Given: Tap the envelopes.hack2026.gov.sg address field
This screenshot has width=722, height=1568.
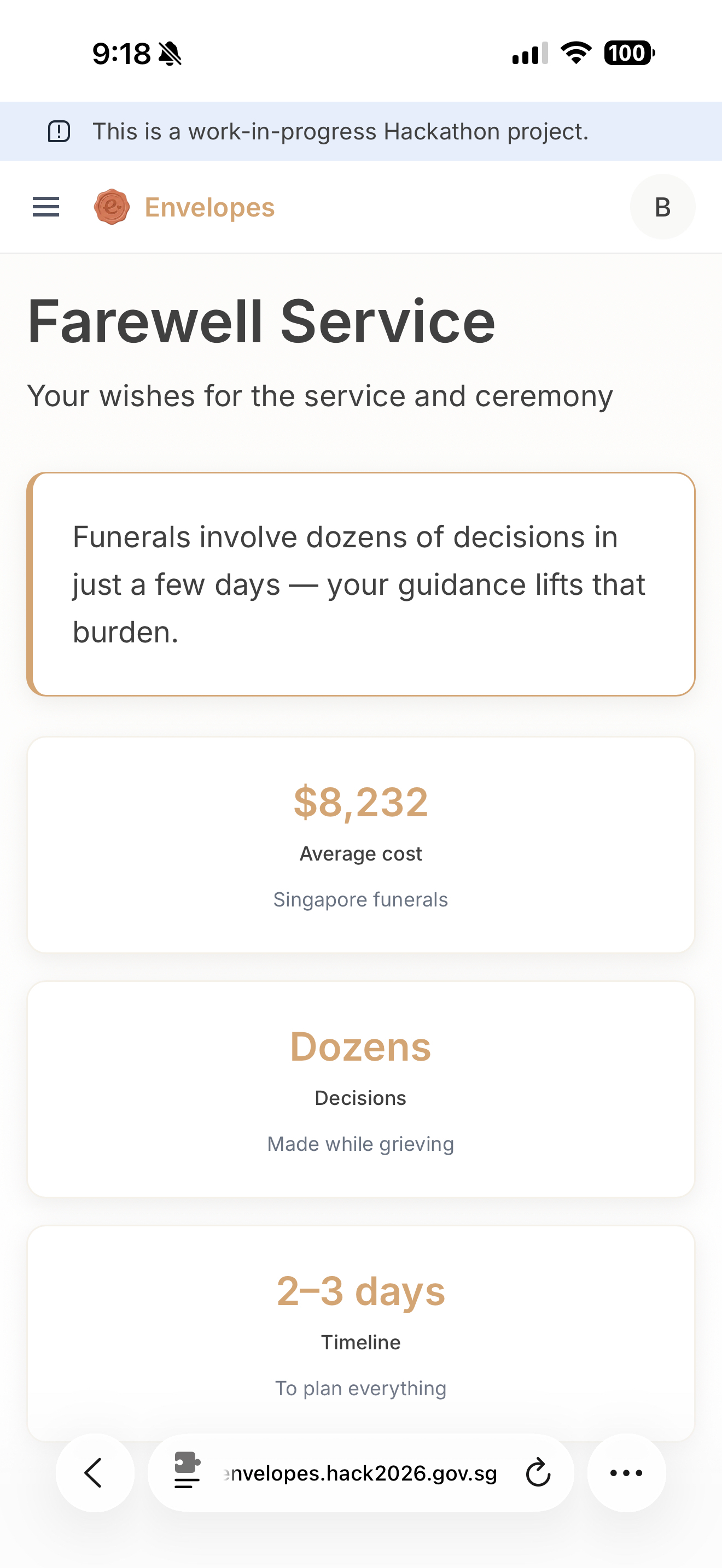Looking at the screenshot, I should pos(360,1473).
